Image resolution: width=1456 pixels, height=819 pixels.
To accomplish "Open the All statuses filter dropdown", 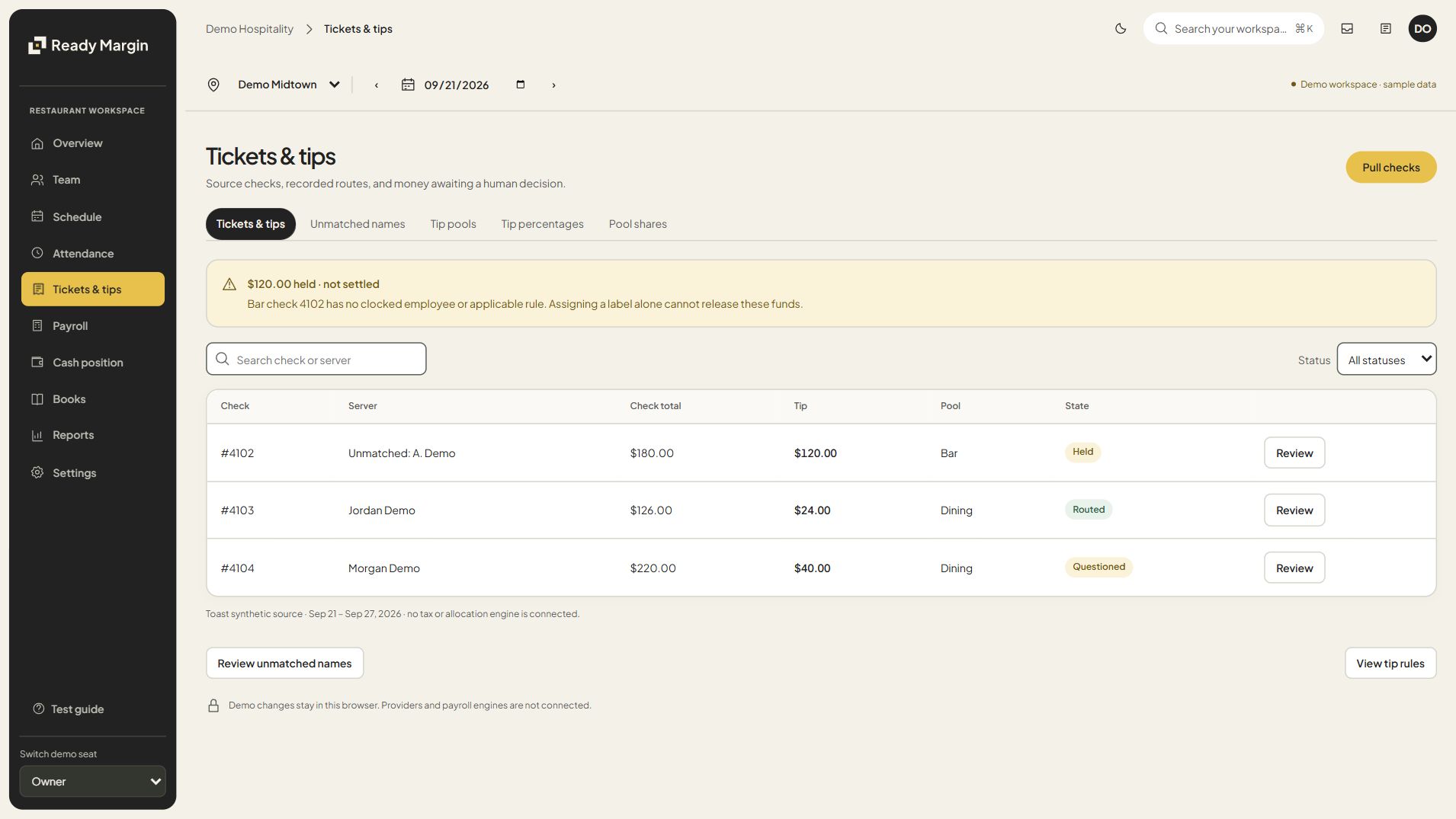I will 1387,359.
